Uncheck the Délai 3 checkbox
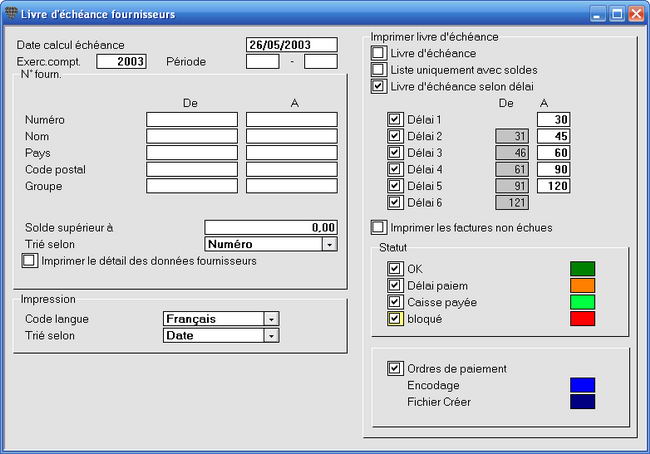Image resolution: width=650 pixels, height=454 pixels. [395, 153]
